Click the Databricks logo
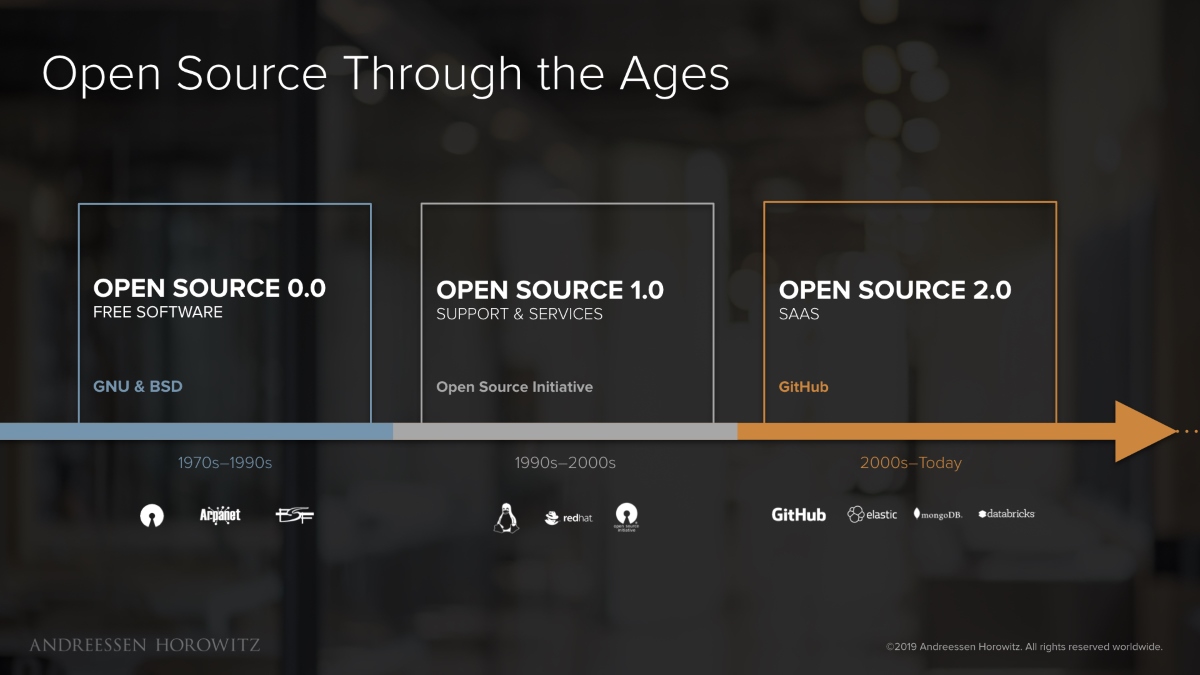The width and height of the screenshot is (1200, 675). coord(1006,514)
